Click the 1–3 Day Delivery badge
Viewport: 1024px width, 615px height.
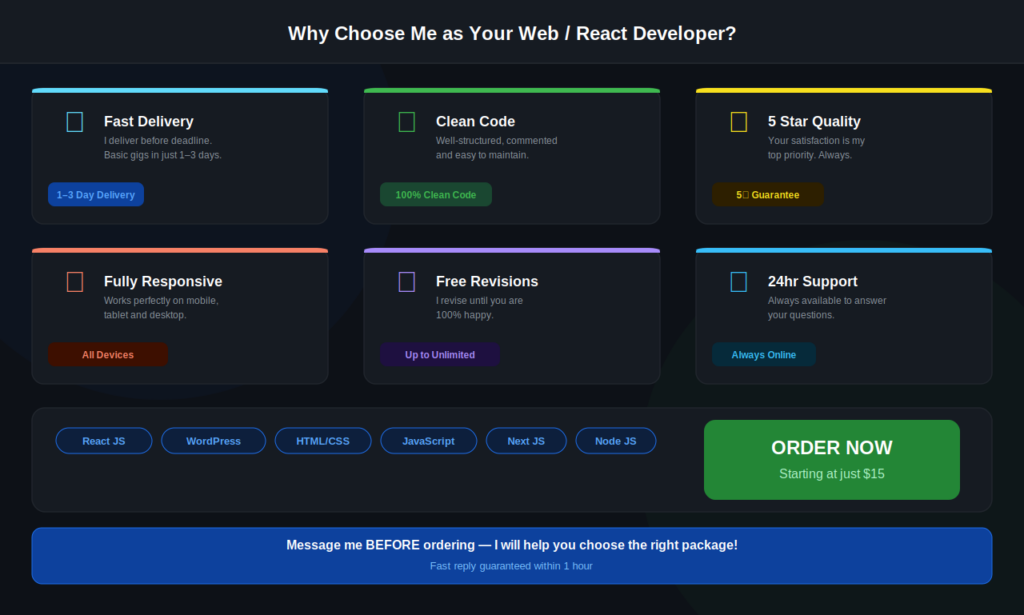click(x=96, y=195)
